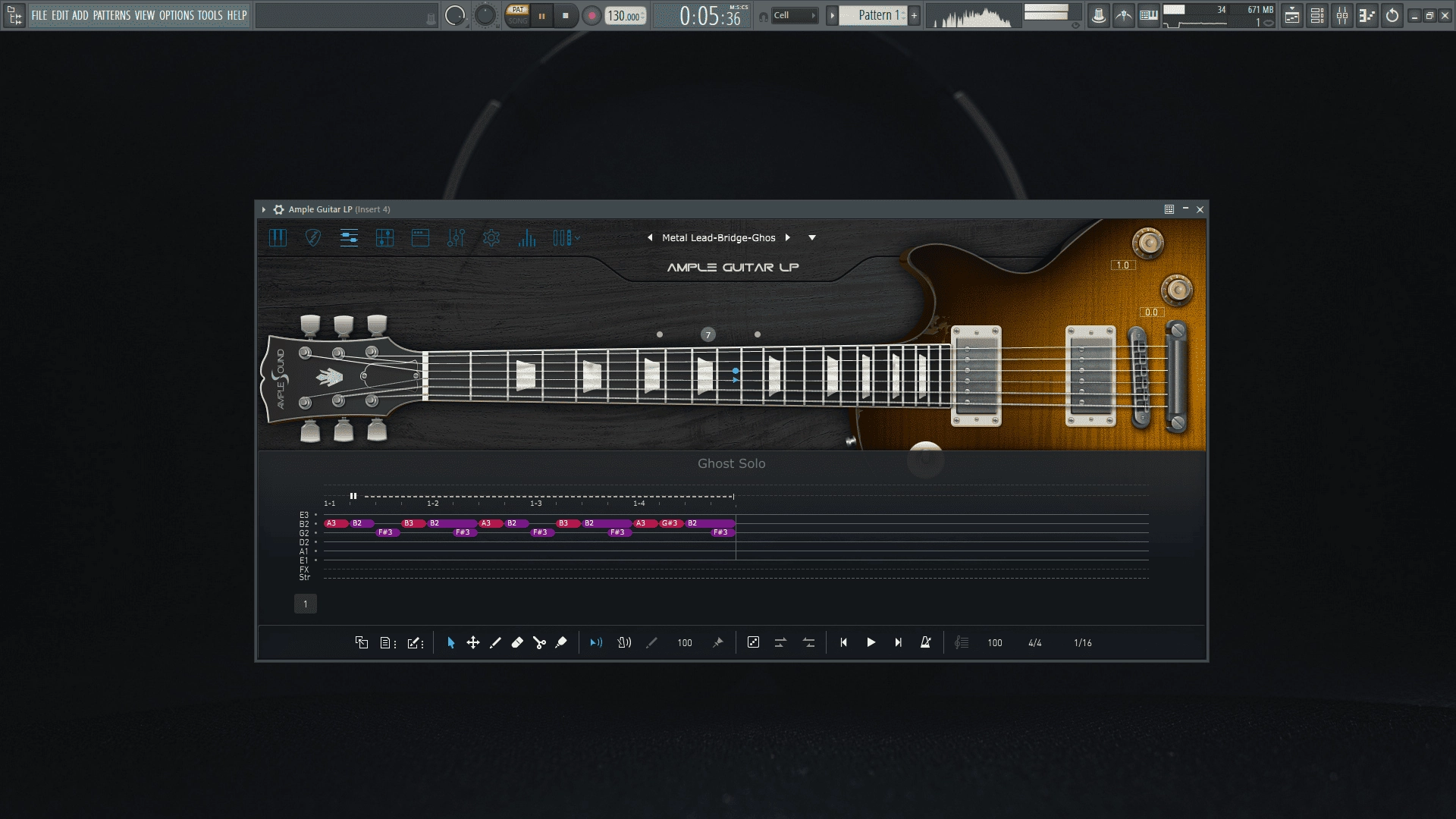Stop FL Studio playback

tap(565, 16)
